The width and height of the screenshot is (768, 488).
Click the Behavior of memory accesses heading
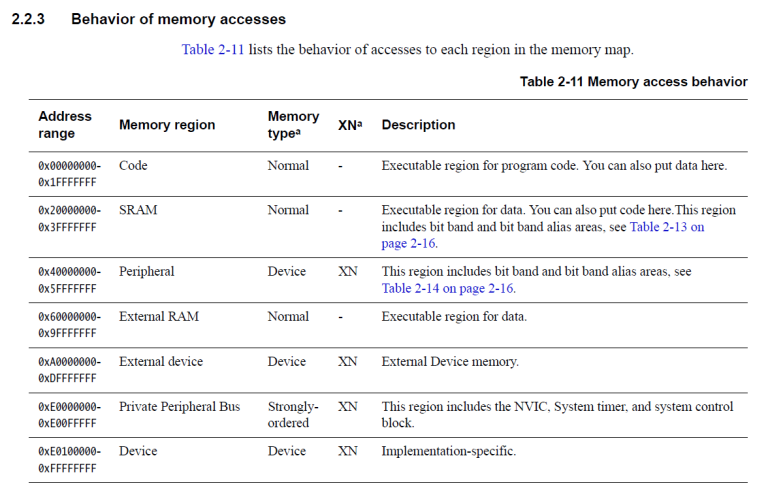click(x=178, y=19)
